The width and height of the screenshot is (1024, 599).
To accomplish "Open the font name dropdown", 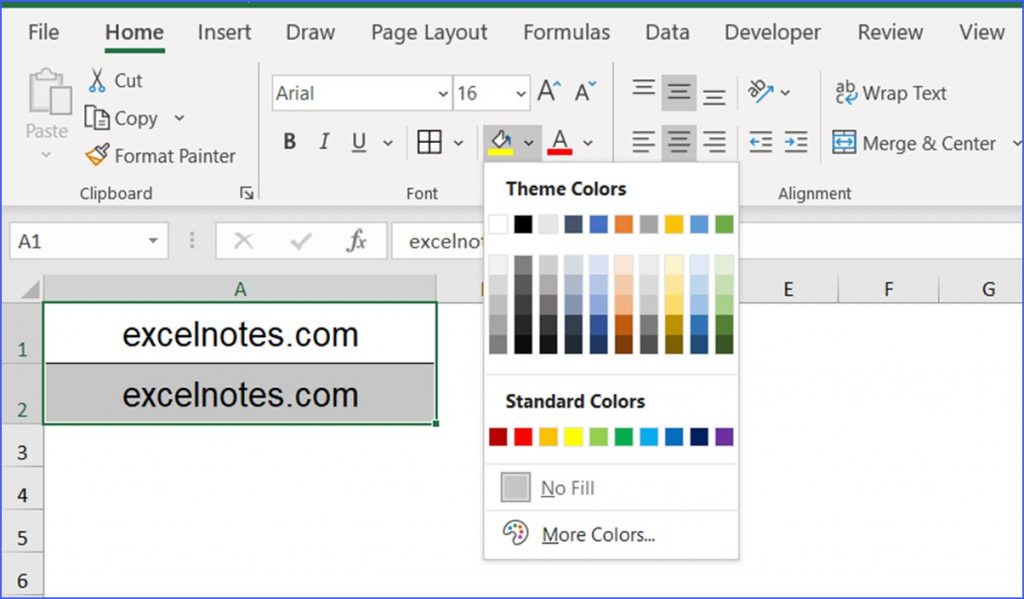I will [444, 93].
